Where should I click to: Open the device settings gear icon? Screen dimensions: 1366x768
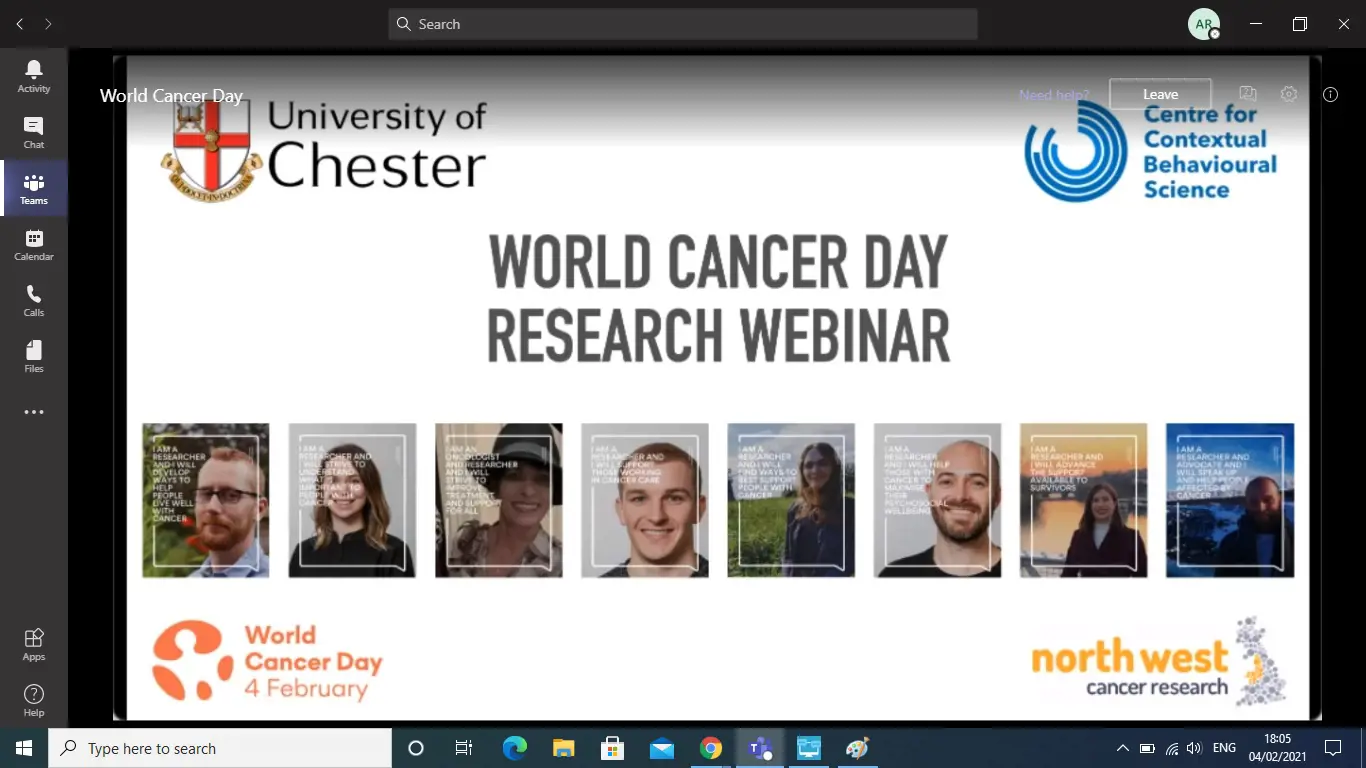click(1289, 94)
